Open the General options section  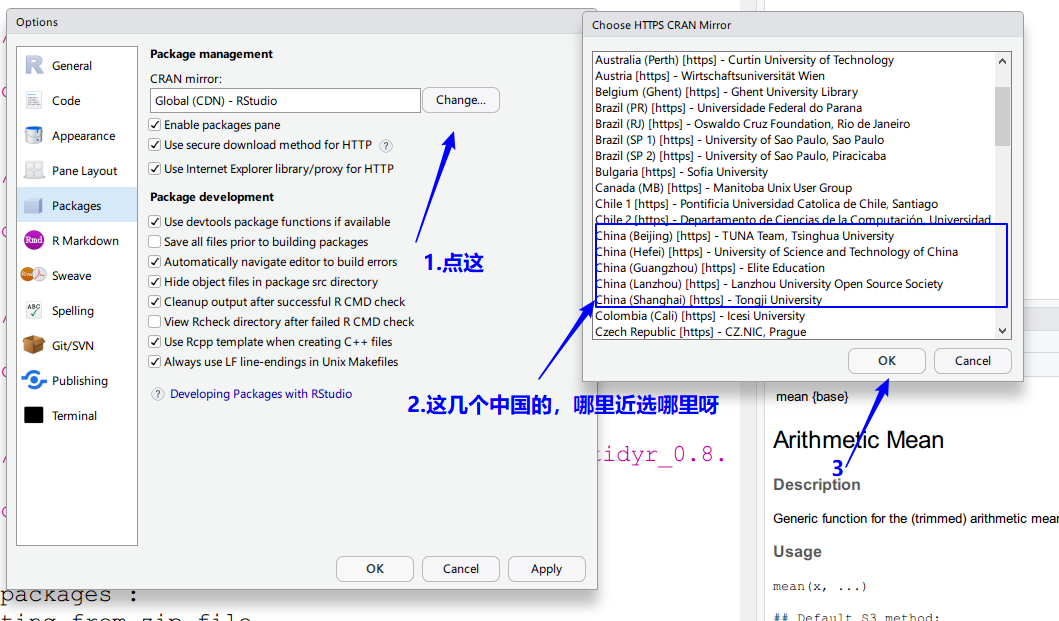point(77,66)
